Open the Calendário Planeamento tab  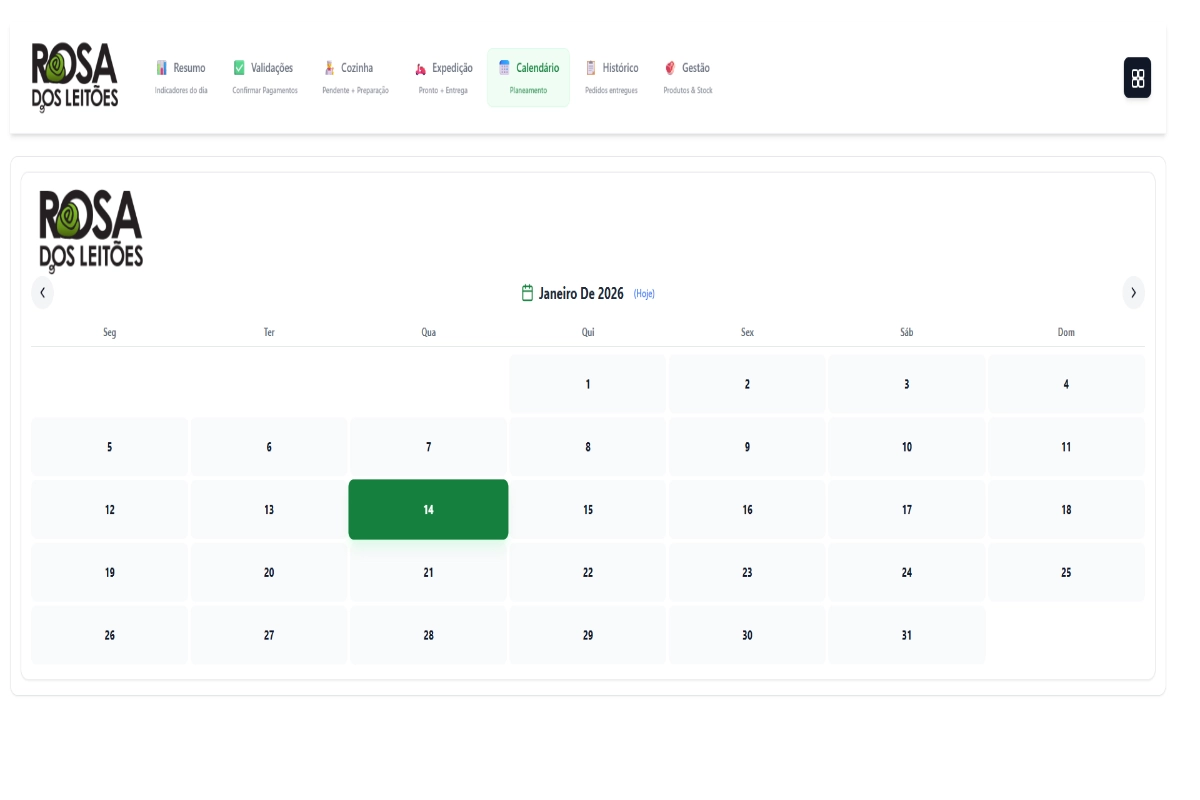tap(528, 77)
